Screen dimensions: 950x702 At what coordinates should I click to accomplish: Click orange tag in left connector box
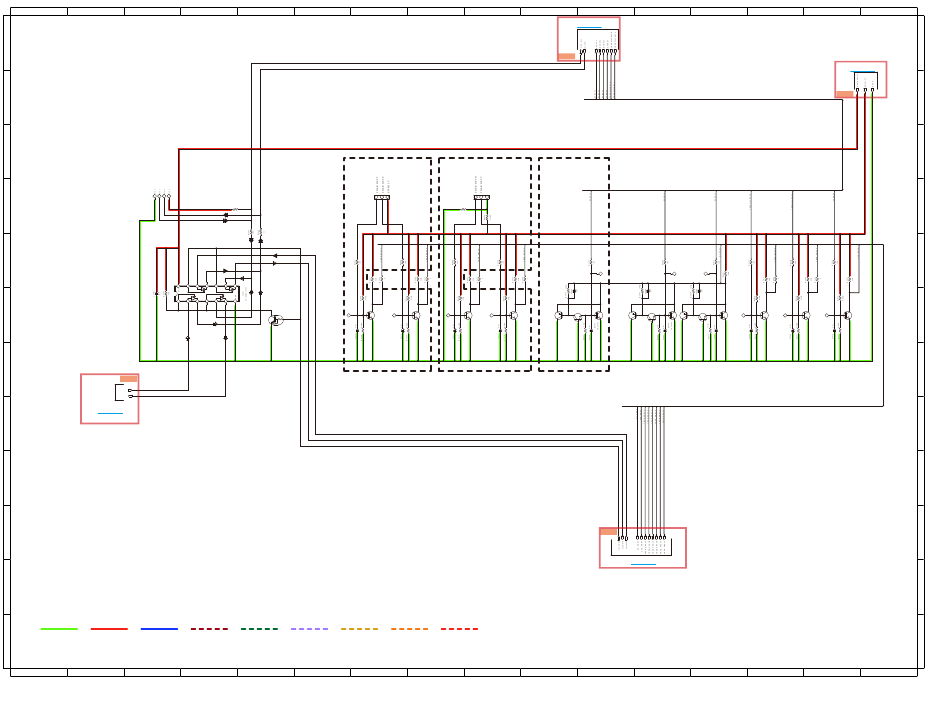[128, 379]
